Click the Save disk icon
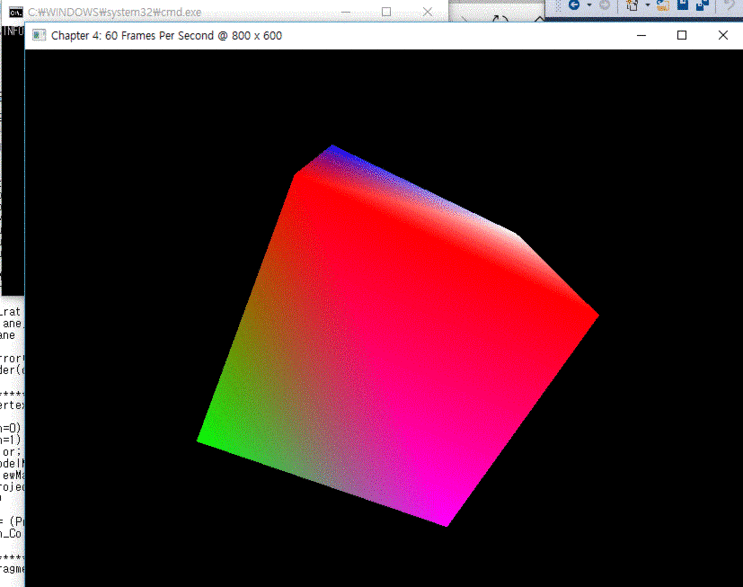Viewport: 743px width, 587px height. [x=682, y=6]
